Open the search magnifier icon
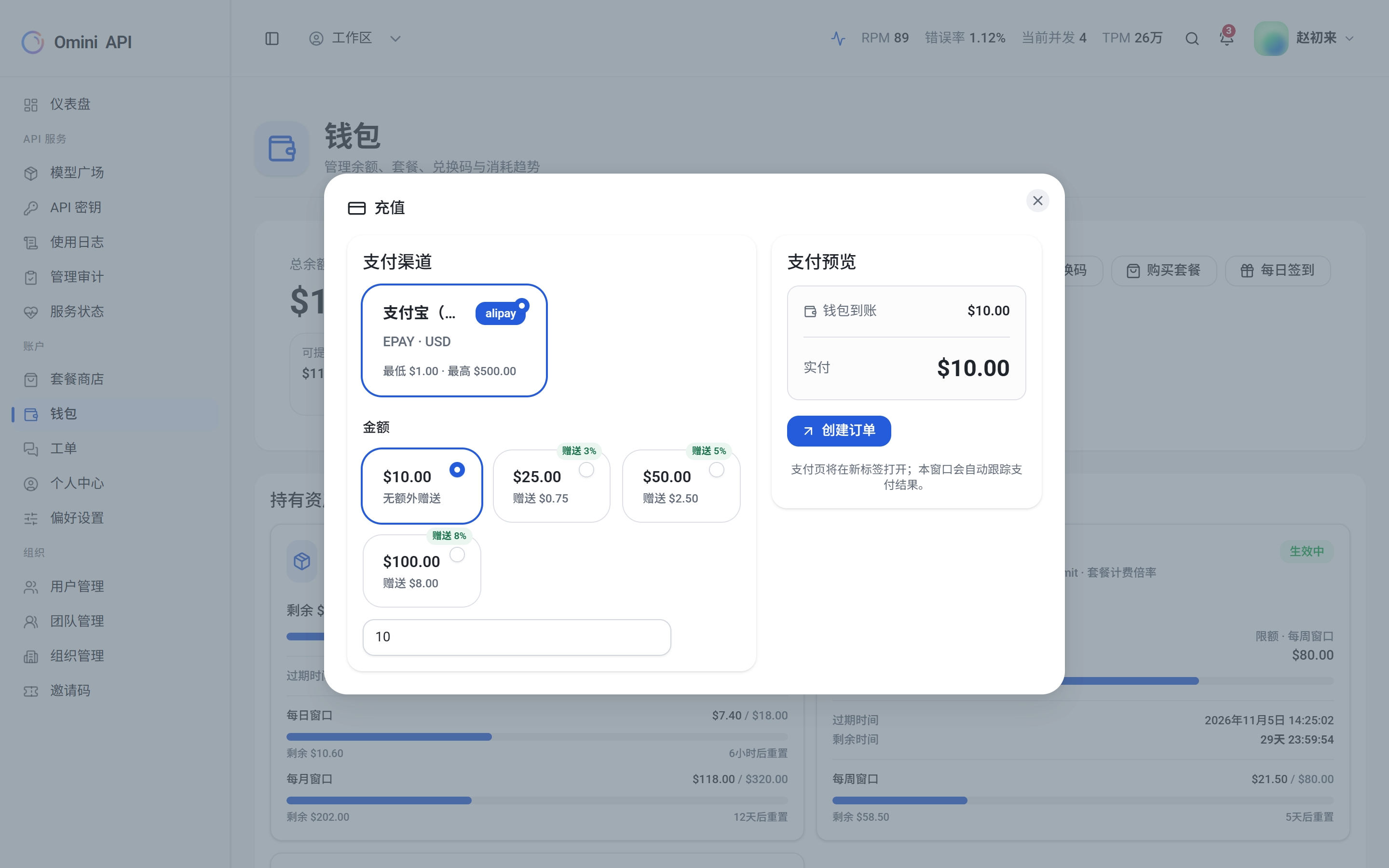 1192,39
